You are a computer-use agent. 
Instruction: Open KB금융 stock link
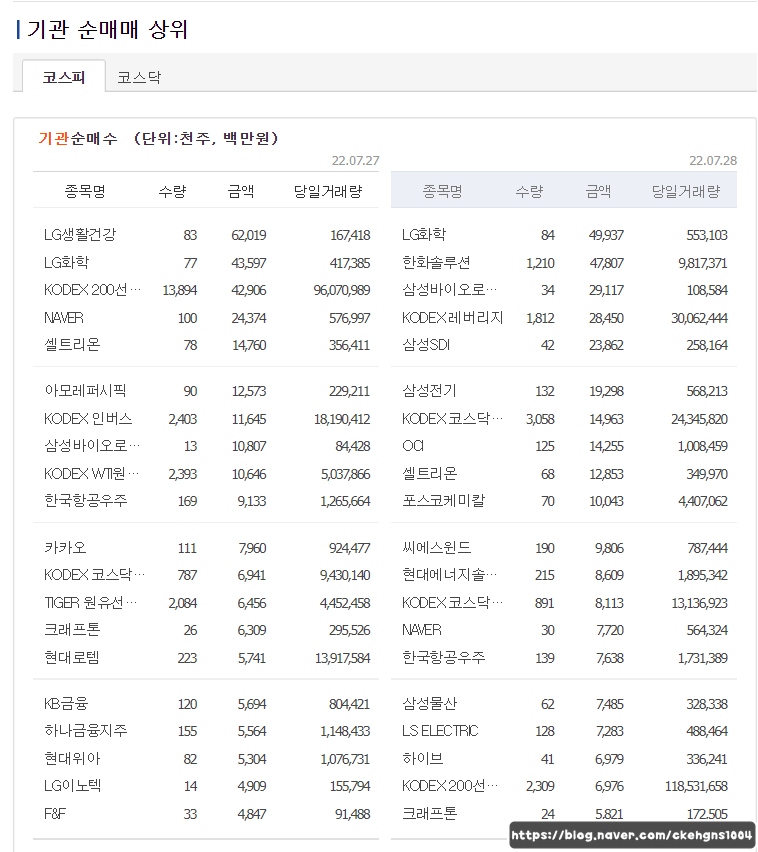[66, 704]
